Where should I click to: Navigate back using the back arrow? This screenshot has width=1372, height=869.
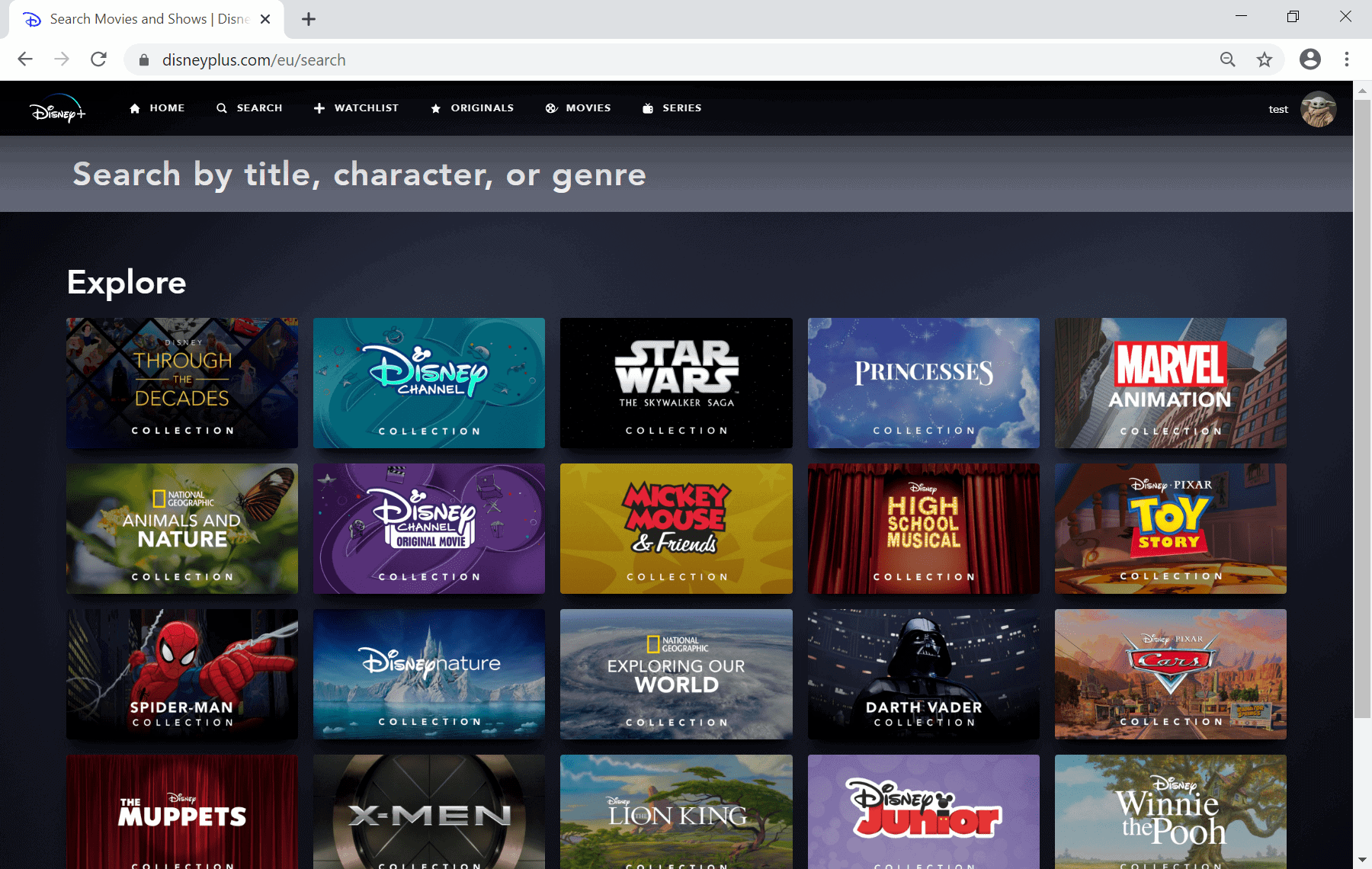point(25,59)
